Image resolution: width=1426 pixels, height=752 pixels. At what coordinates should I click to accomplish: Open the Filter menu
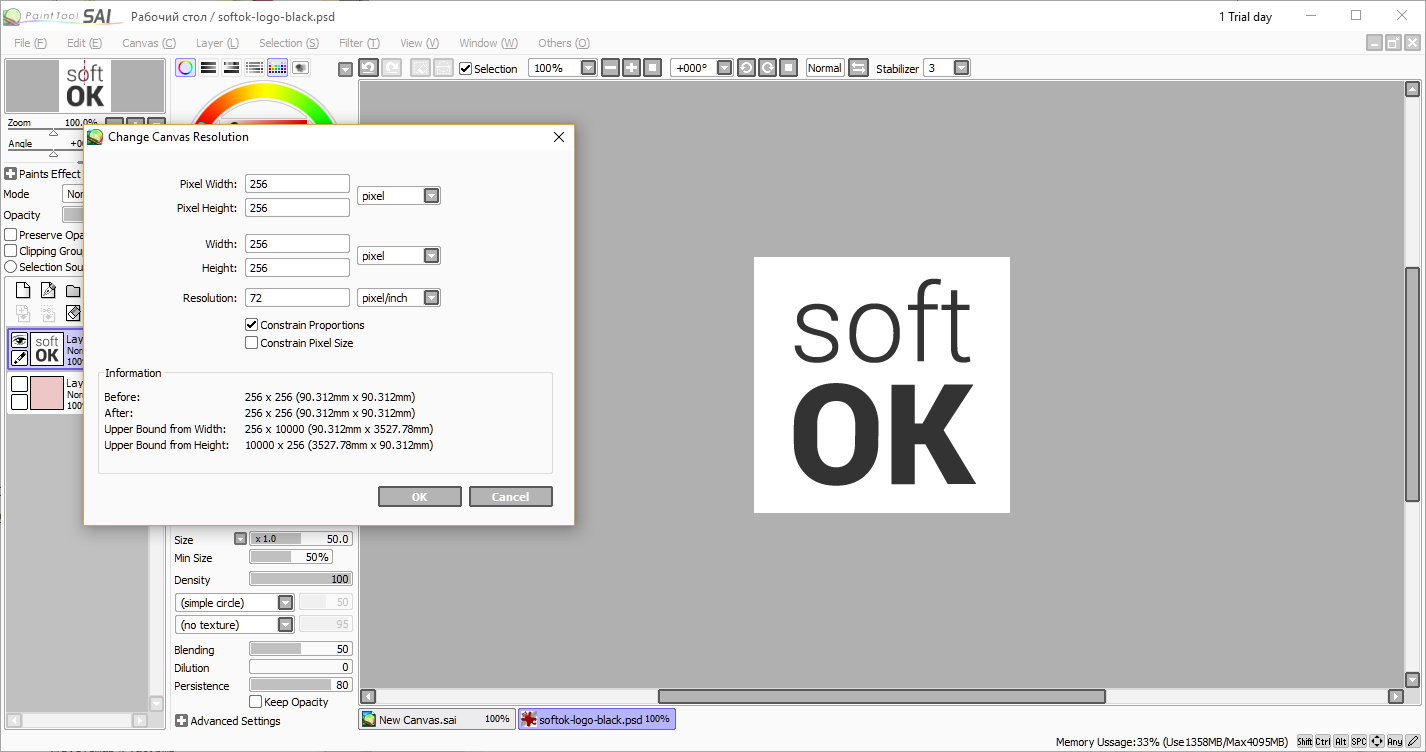click(x=359, y=43)
